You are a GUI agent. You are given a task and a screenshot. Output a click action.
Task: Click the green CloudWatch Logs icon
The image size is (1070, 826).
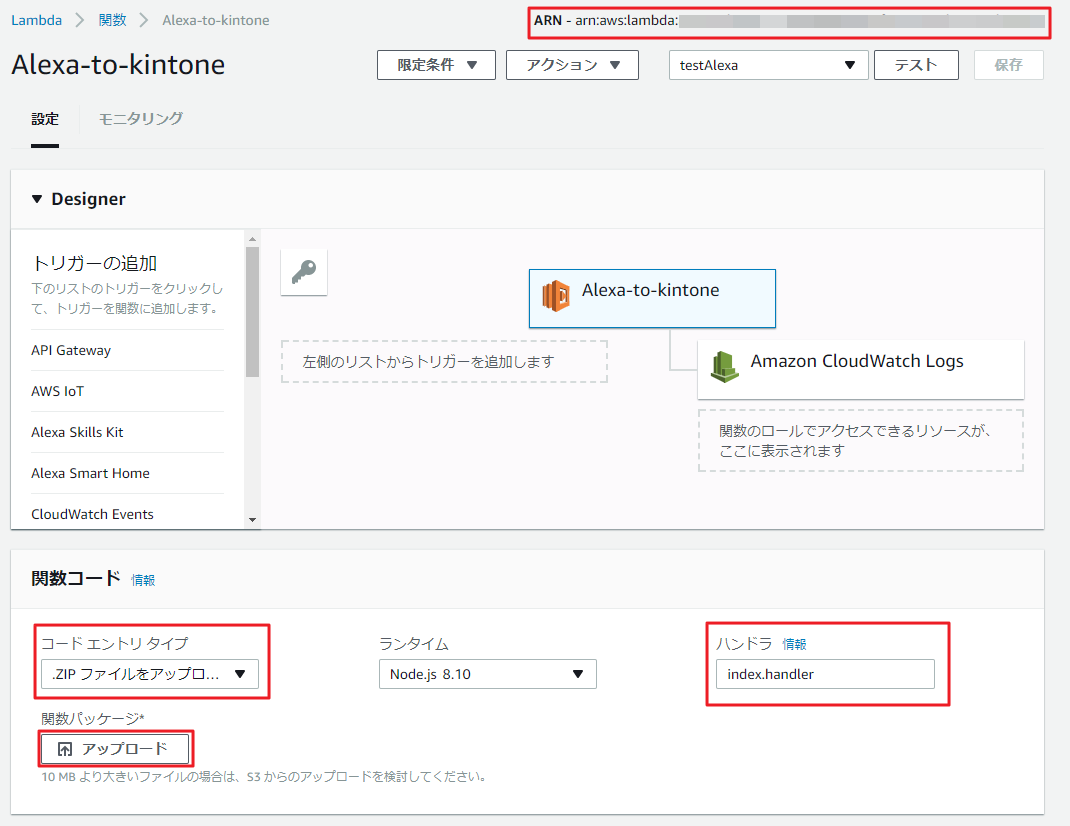click(724, 367)
